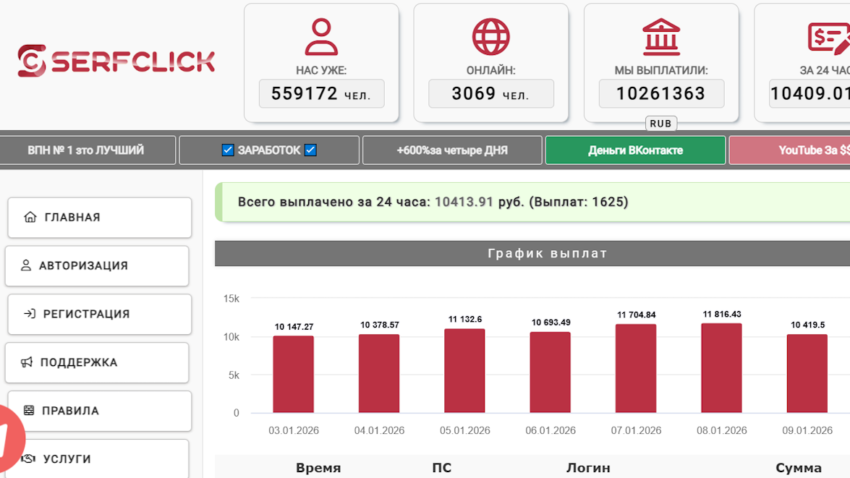
Task: Click the 03.01.2026 bar in the chart
Action: coord(293,374)
